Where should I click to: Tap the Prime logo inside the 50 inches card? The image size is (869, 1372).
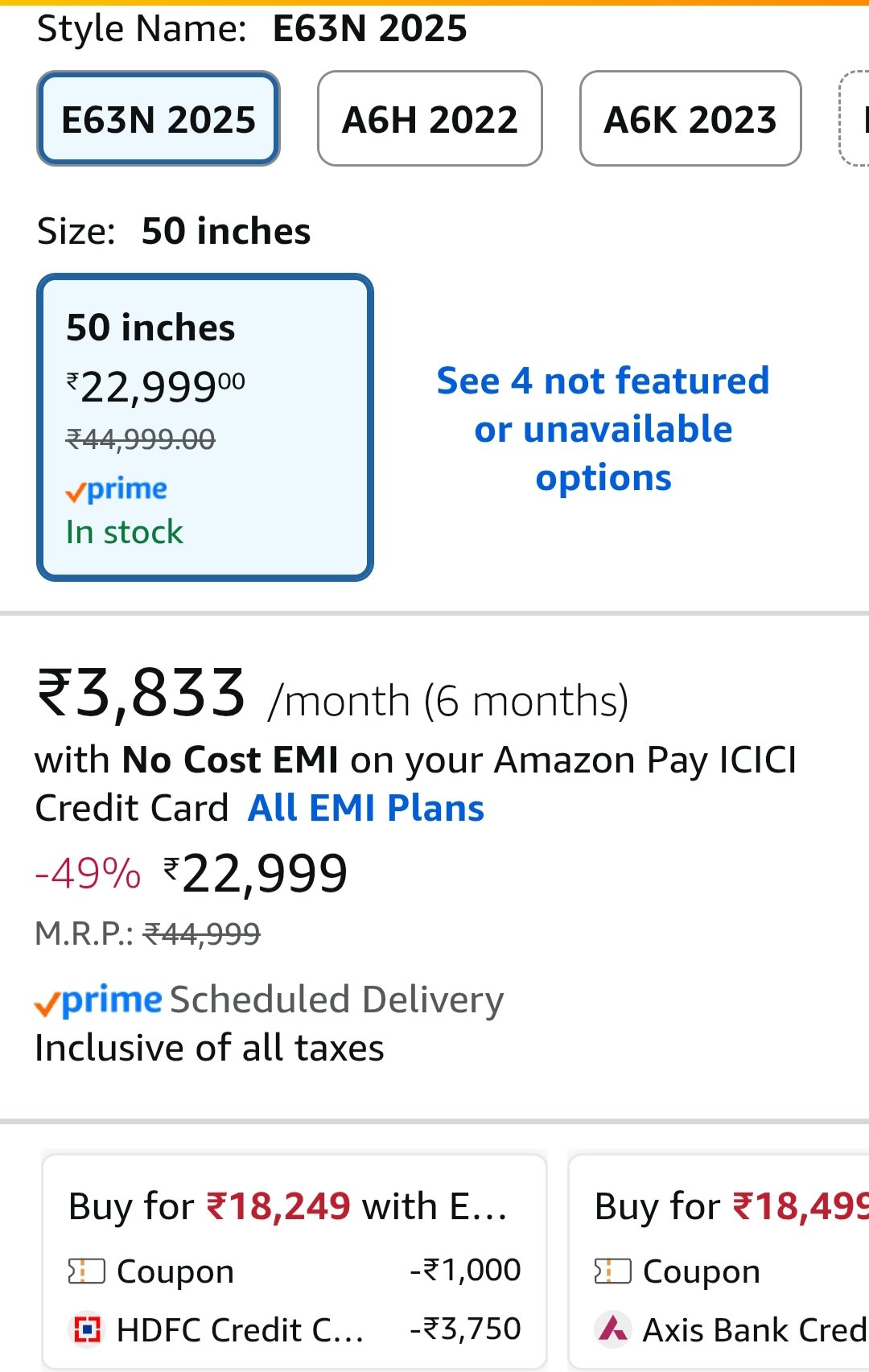tap(117, 489)
